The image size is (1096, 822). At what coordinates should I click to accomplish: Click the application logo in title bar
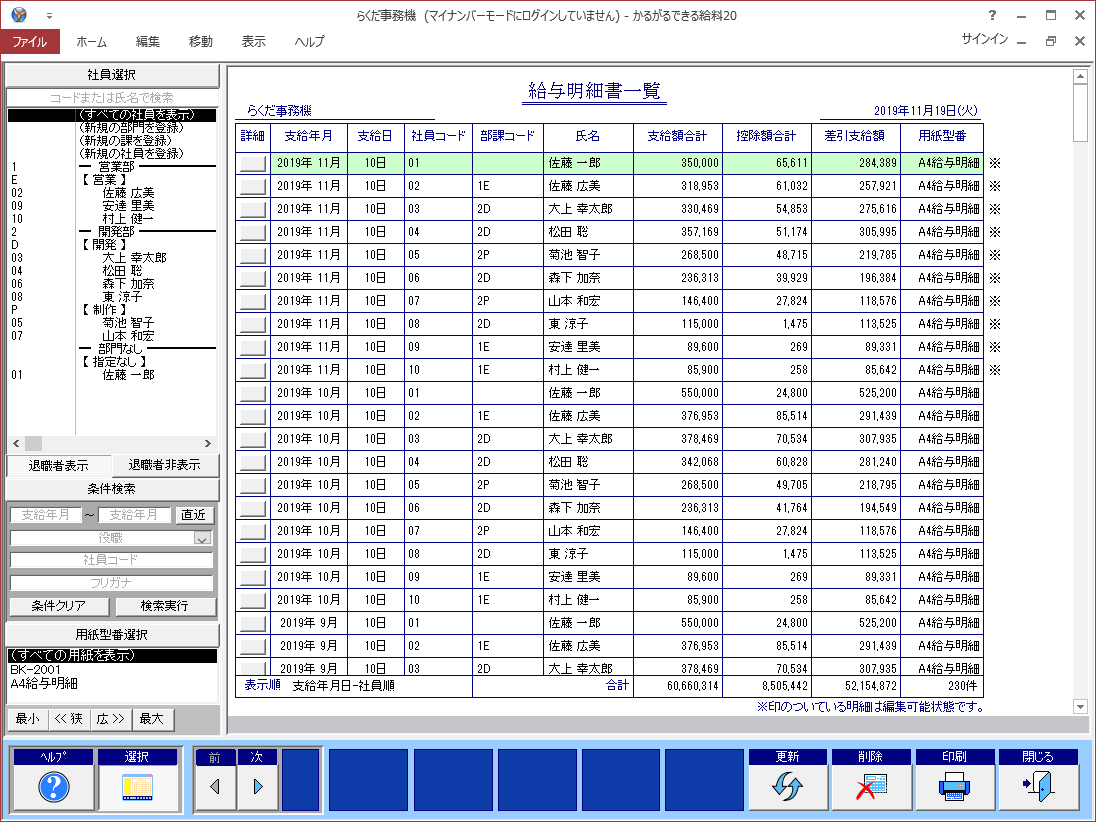coord(19,15)
